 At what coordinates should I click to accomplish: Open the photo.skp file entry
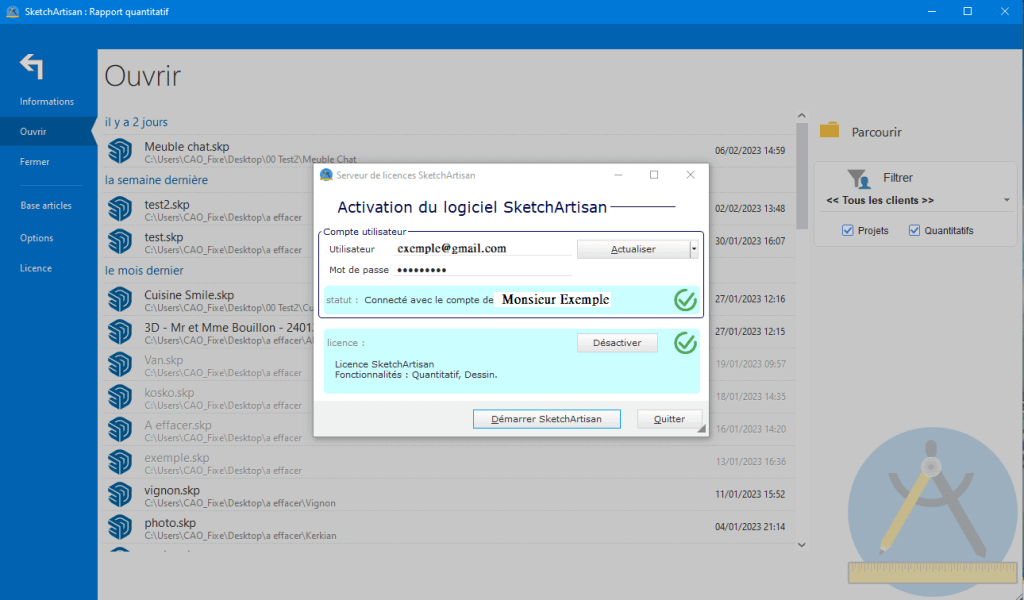coord(449,527)
